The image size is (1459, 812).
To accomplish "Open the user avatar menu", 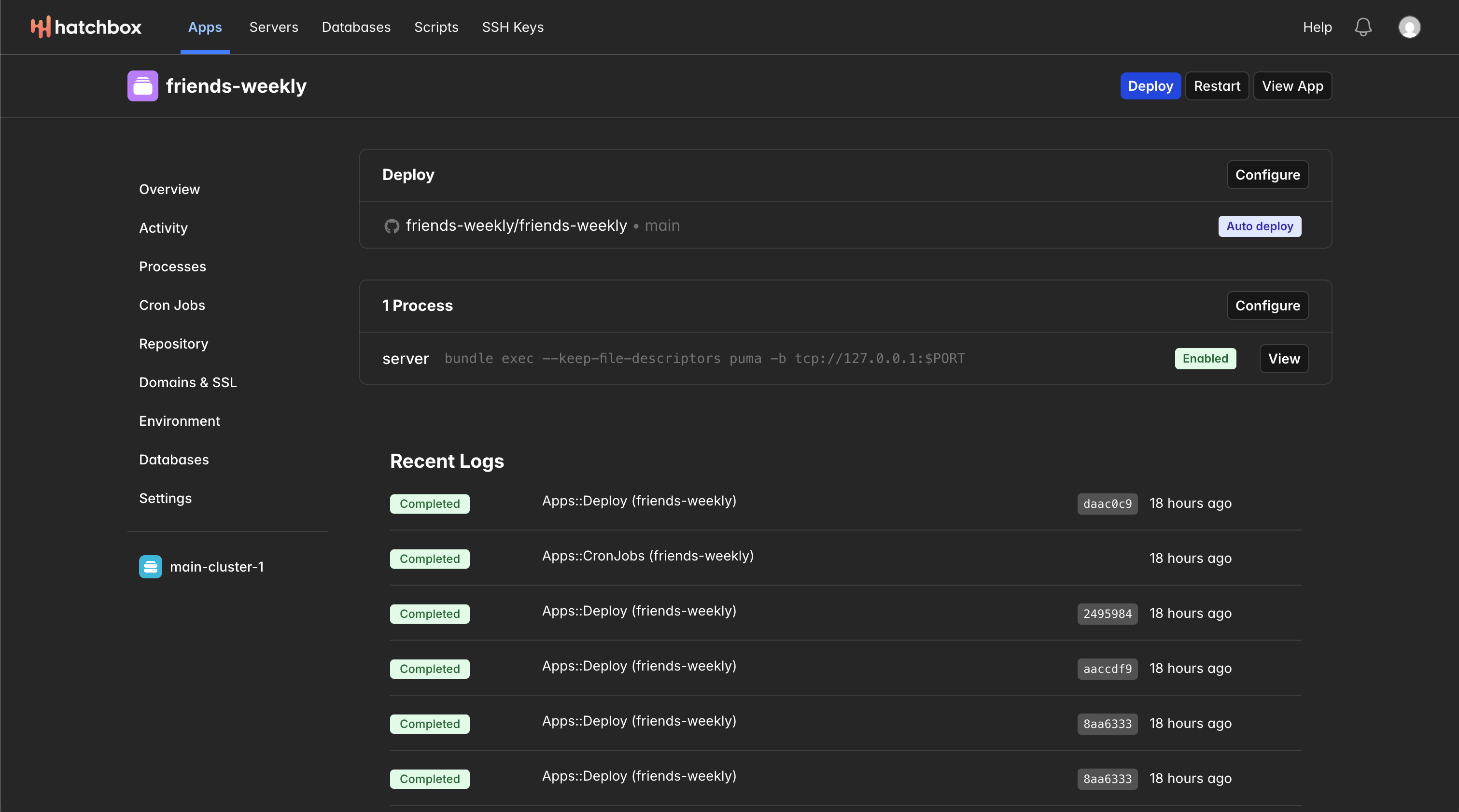I will pos(1409,27).
